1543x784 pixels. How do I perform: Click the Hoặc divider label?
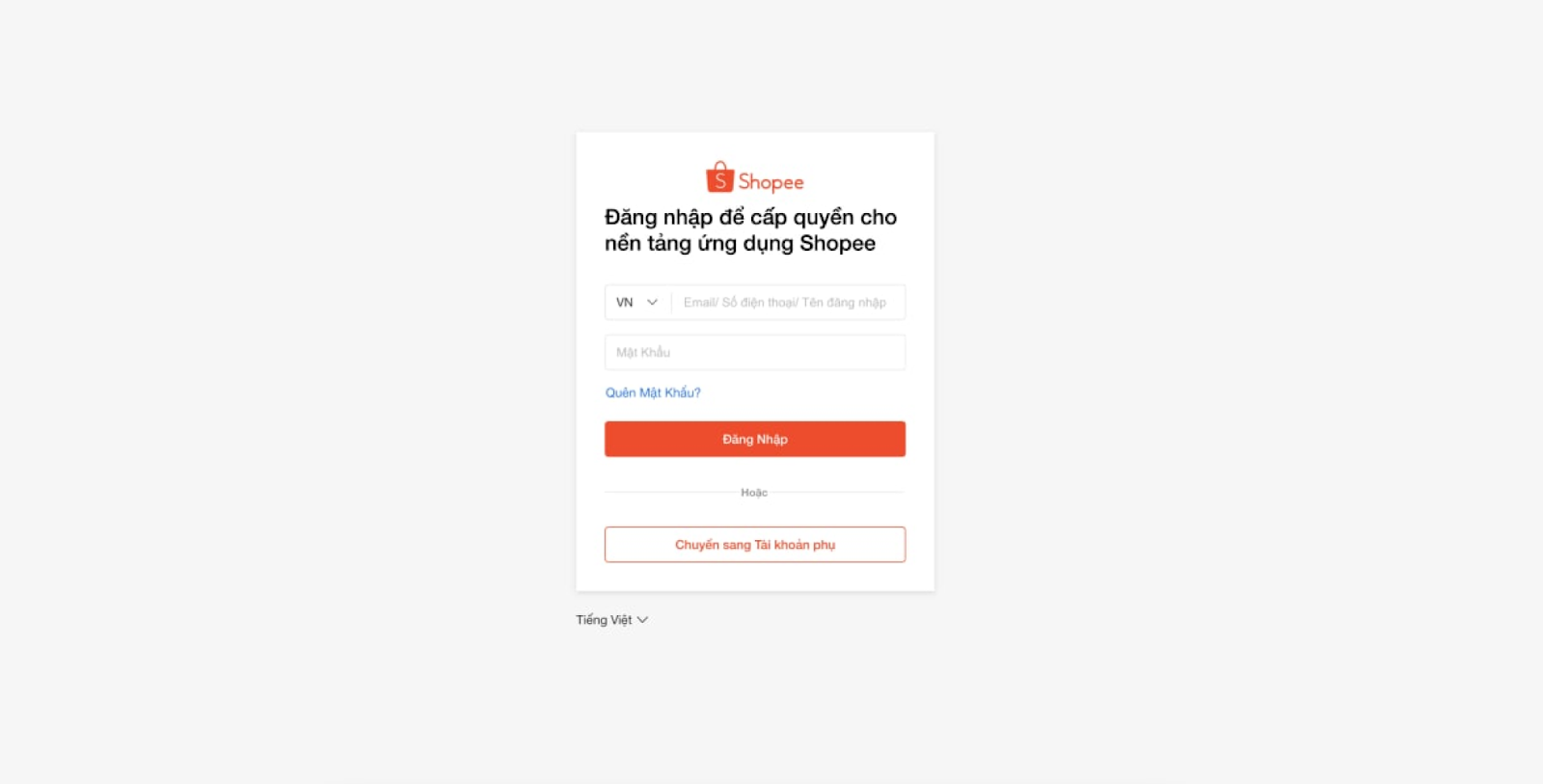pyautogui.click(x=754, y=493)
